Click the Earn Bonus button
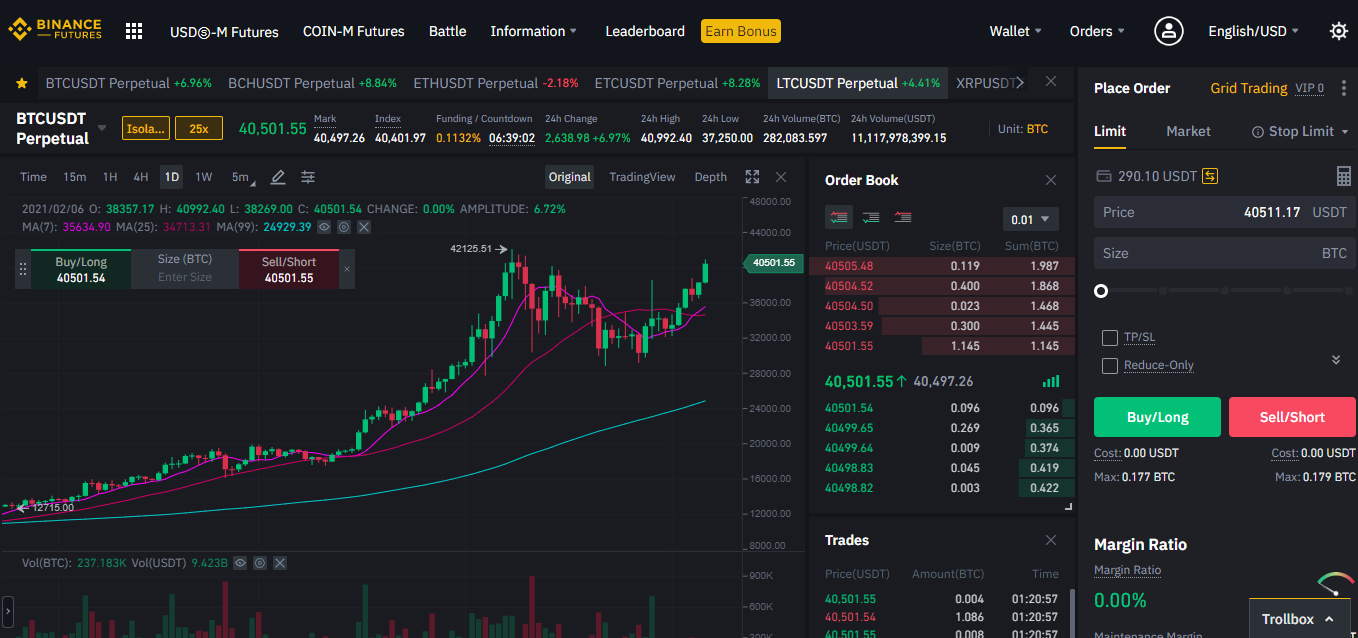The image size is (1358, 638). point(740,31)
